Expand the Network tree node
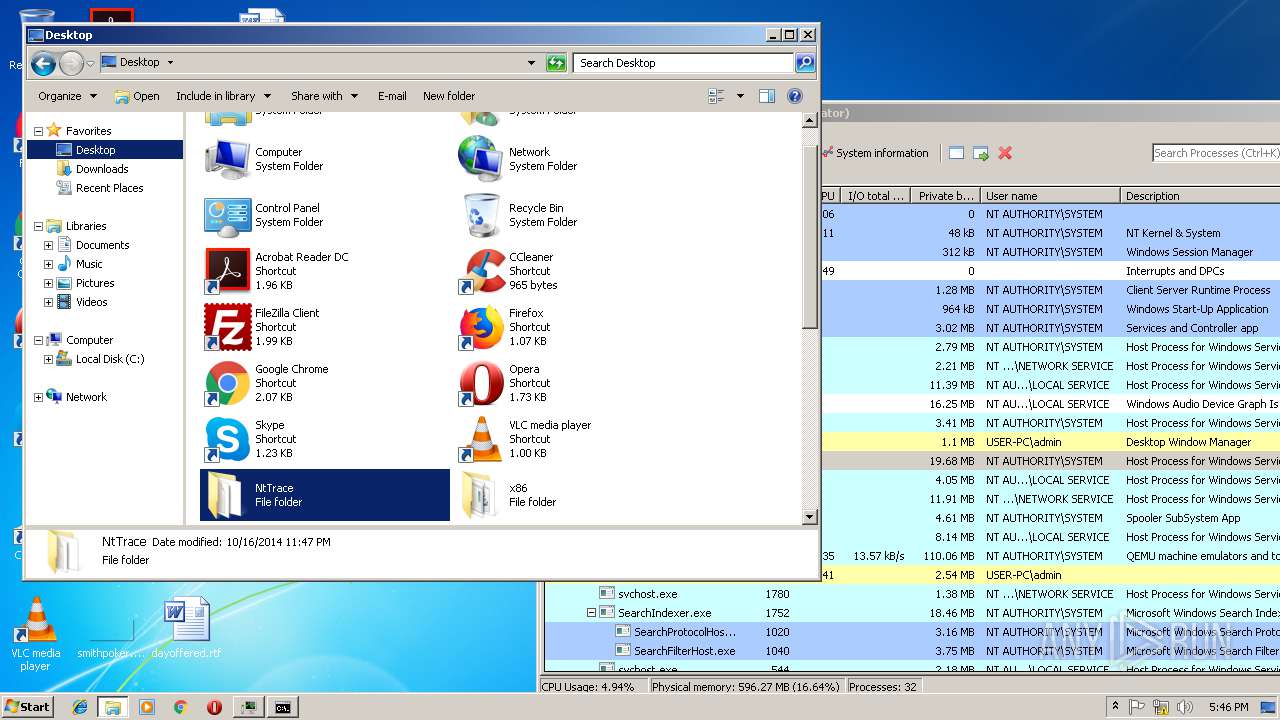Image resolution: width=1280 pixels, height=720 pixels. [39, 397]
